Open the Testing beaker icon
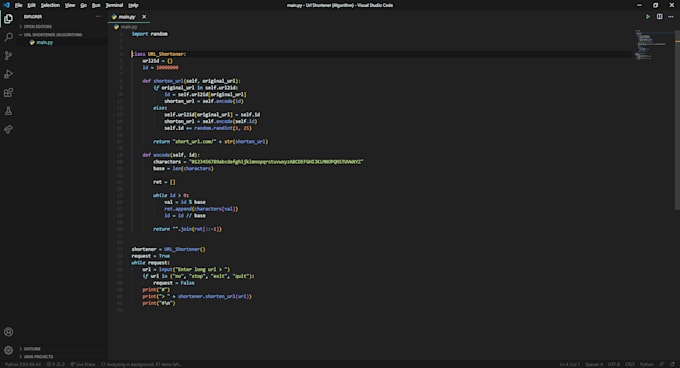Image resolution: width=680 pixels, height=368 pixels. tap(8, 111)
